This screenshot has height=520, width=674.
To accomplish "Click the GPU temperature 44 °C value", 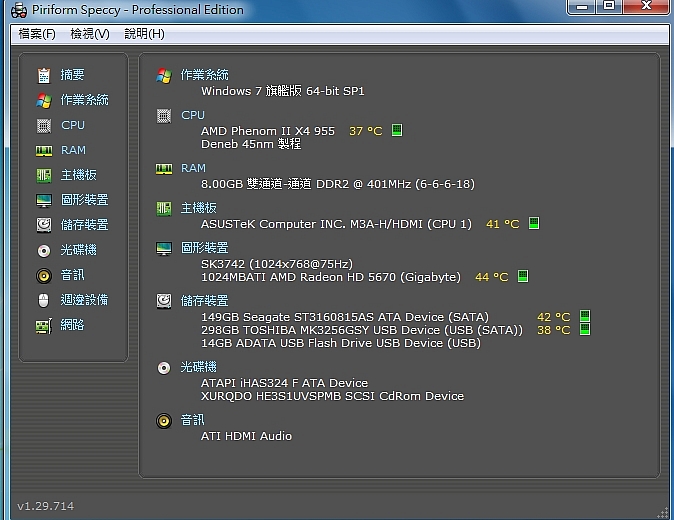I will click(491, 277).
